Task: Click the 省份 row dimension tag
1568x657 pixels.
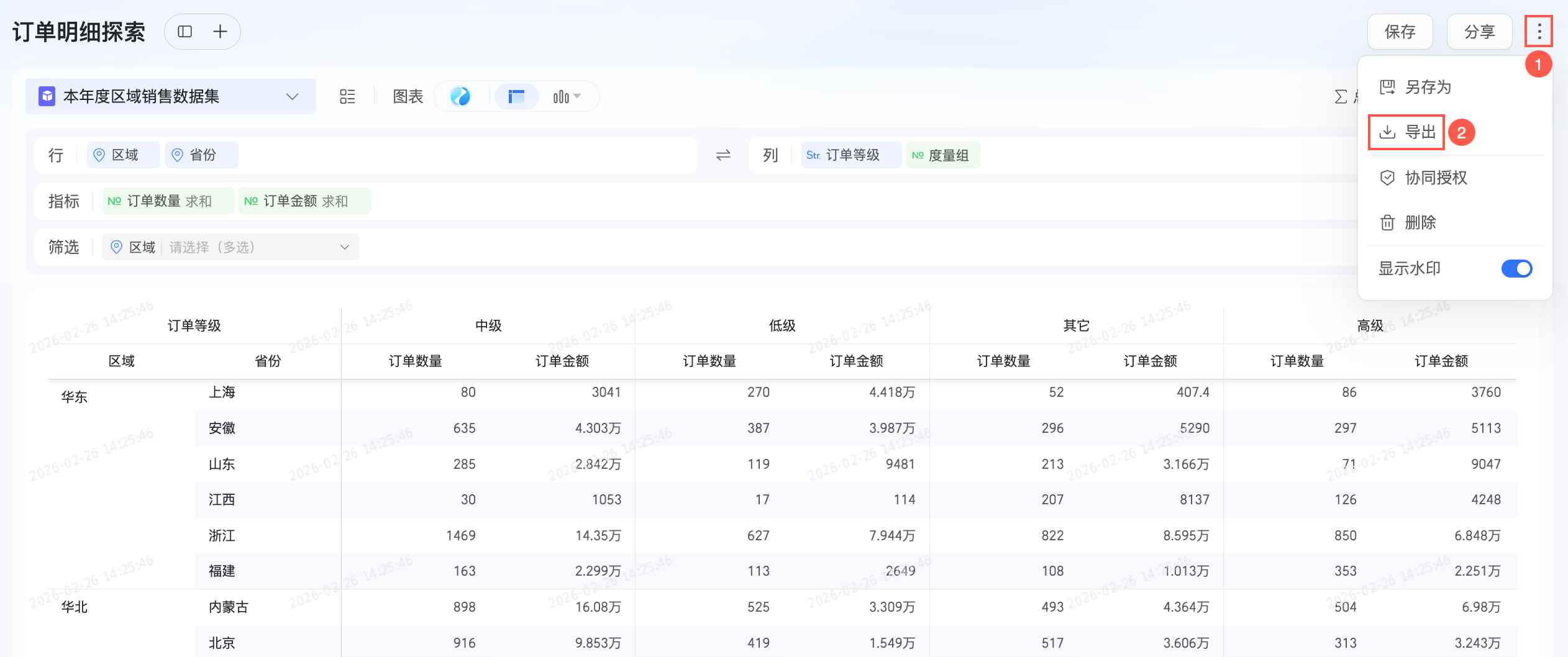Action: (x=201, y=155)
